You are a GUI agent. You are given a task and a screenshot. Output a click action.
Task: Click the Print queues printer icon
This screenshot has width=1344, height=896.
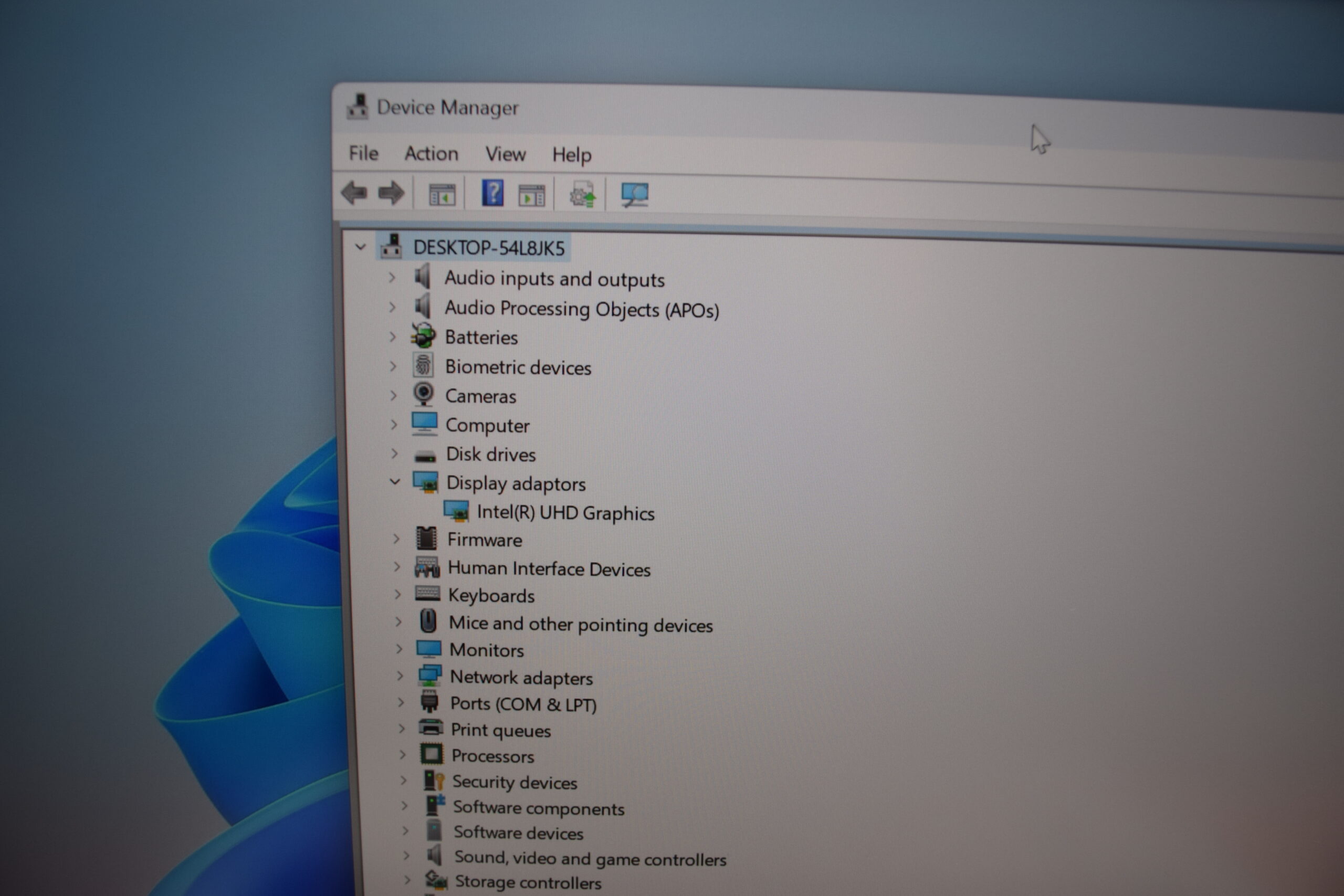tap(431, 728)
